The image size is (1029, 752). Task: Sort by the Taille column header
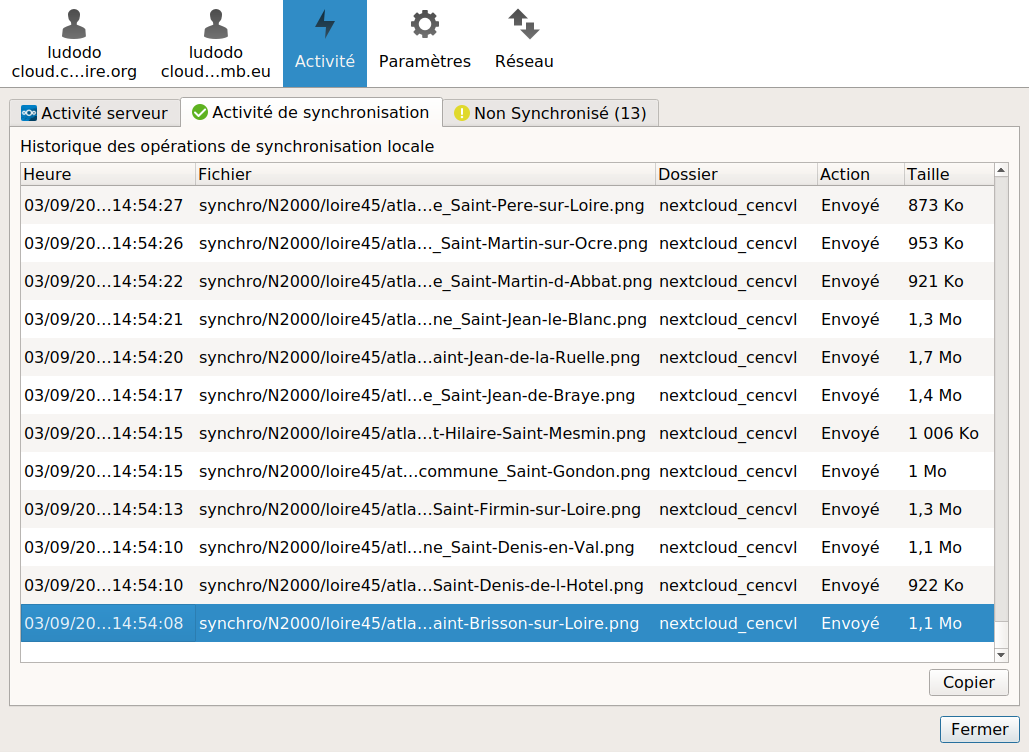click(x=947, y=174)
